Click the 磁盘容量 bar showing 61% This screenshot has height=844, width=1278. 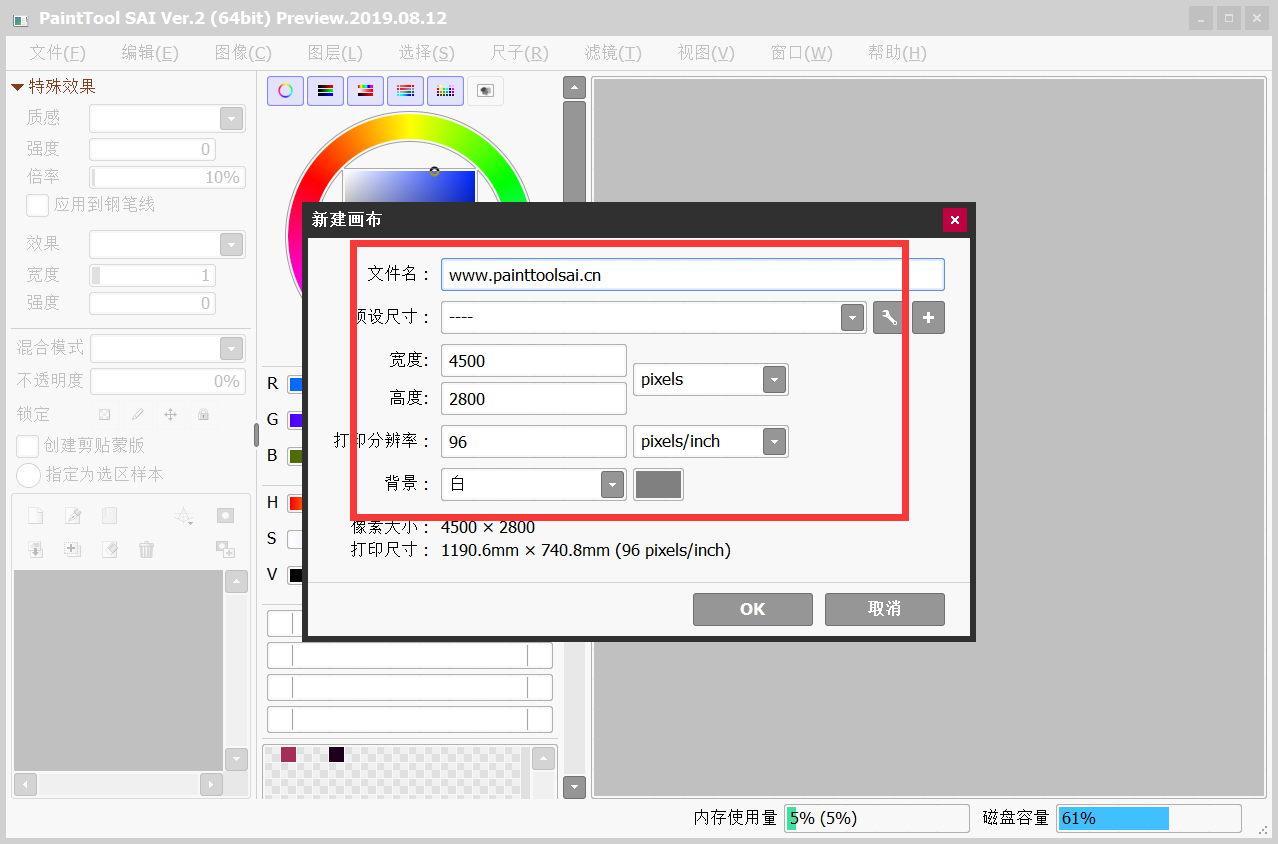click(x=1149, y=818)
